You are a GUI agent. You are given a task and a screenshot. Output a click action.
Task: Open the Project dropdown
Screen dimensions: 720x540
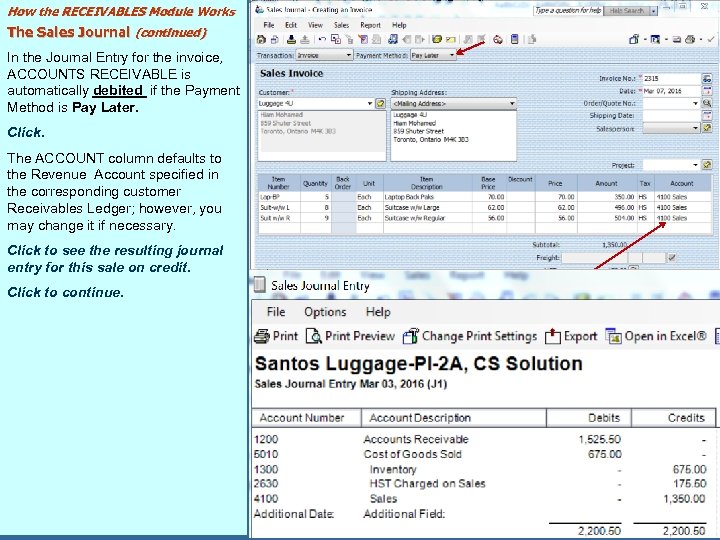tap(671, 164)
